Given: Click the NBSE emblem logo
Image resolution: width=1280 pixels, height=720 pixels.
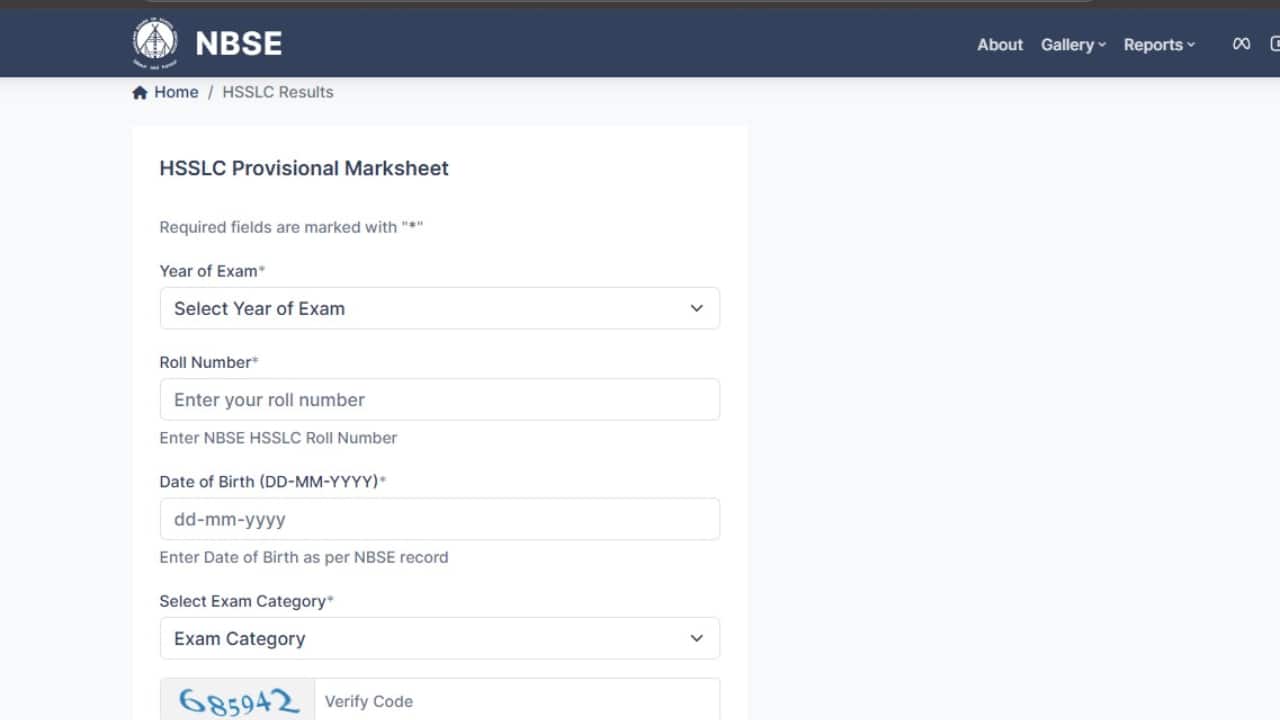Looking at the screenshot, I should coord(155,43).
